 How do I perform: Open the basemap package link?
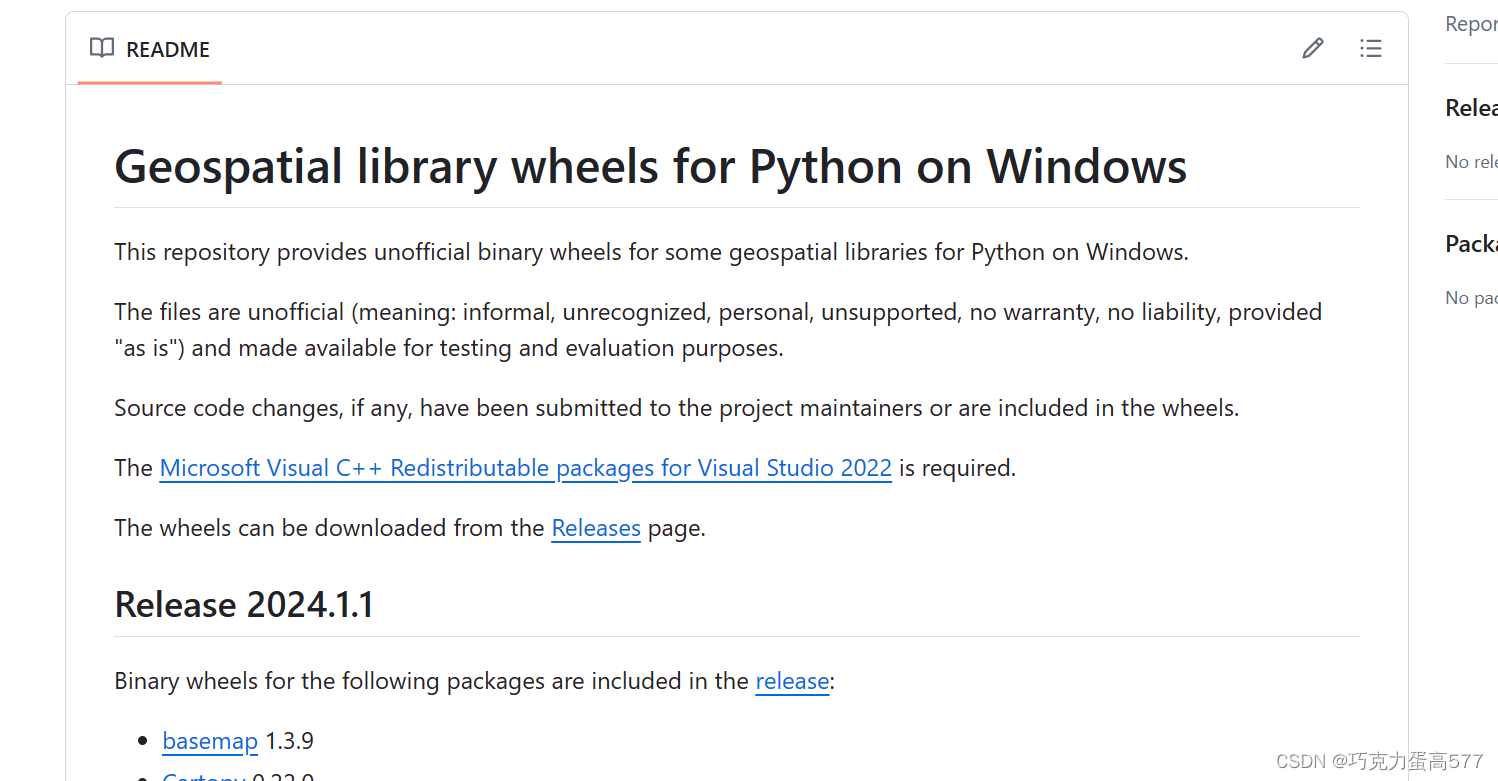[209, 740]
